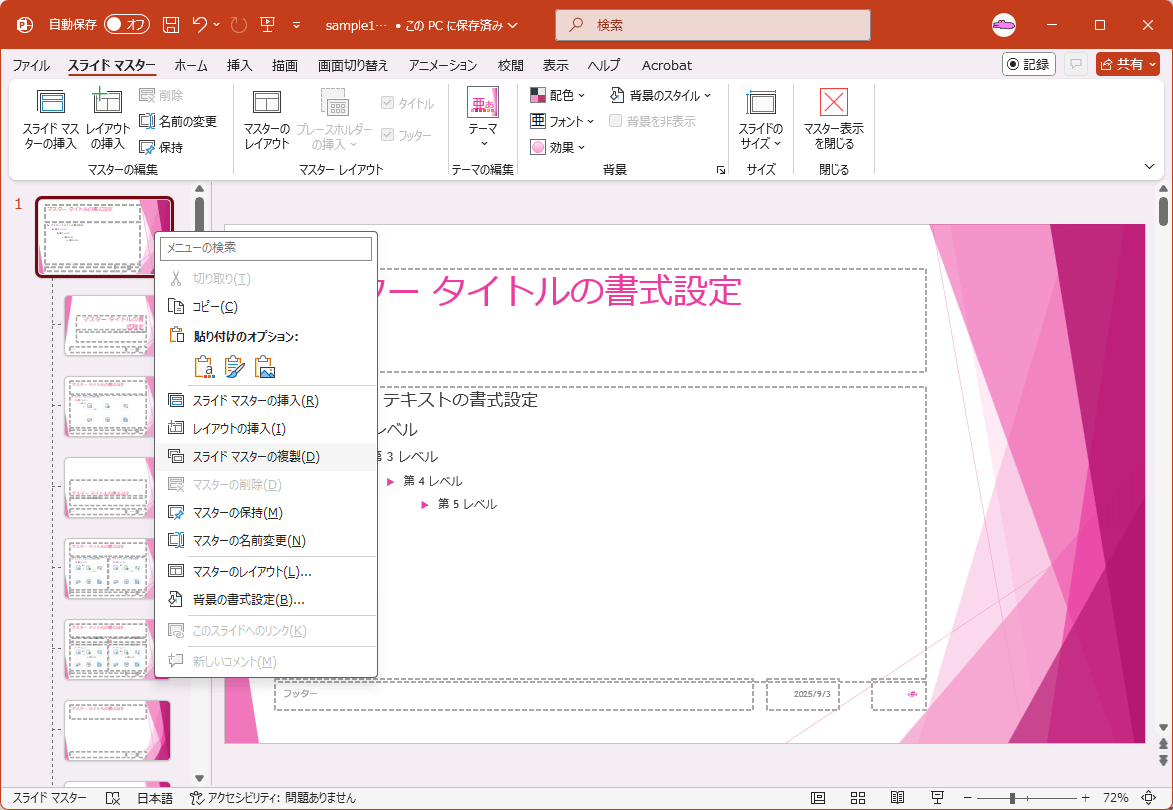Choose マスターの名前変更(N) in context menu

266,541
